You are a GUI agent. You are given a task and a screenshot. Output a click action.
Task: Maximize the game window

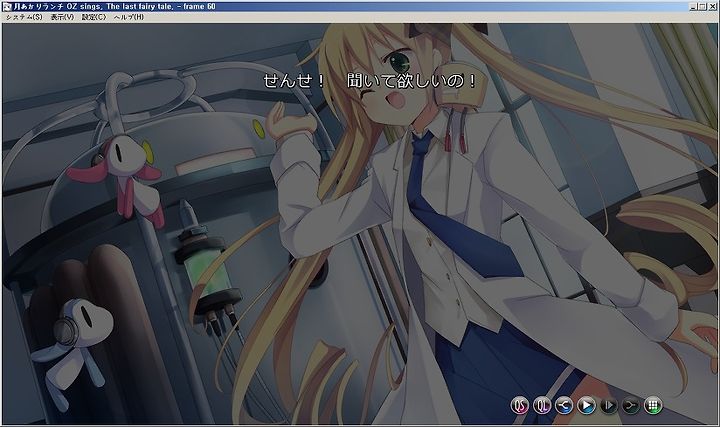[x=702, y=6]
